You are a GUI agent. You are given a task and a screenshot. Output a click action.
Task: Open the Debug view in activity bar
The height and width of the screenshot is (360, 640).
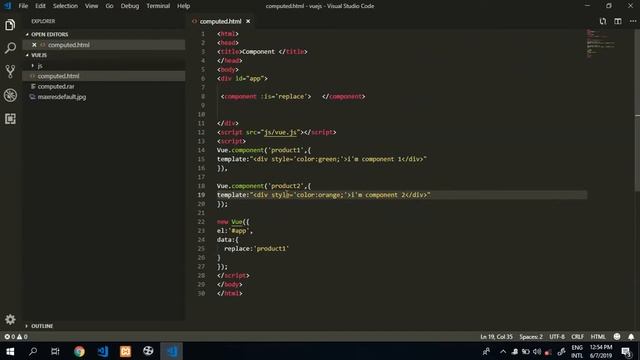pos(10,95)
